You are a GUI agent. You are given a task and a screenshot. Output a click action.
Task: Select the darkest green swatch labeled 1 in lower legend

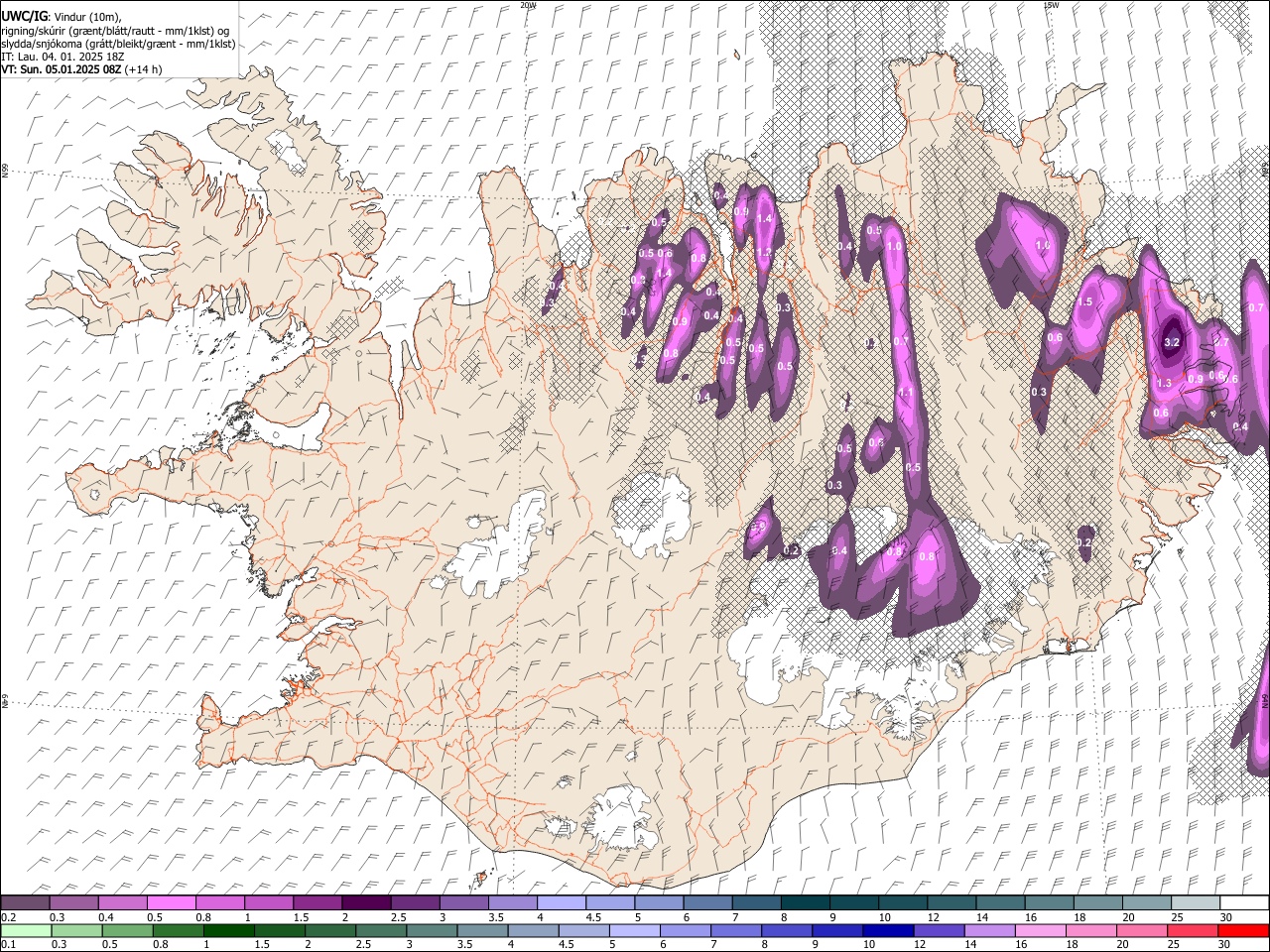[229, 930]
